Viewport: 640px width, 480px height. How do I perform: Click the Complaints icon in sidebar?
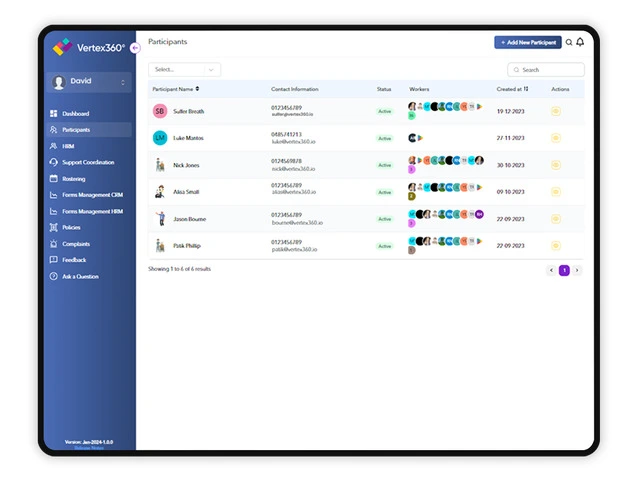point(53,244)
